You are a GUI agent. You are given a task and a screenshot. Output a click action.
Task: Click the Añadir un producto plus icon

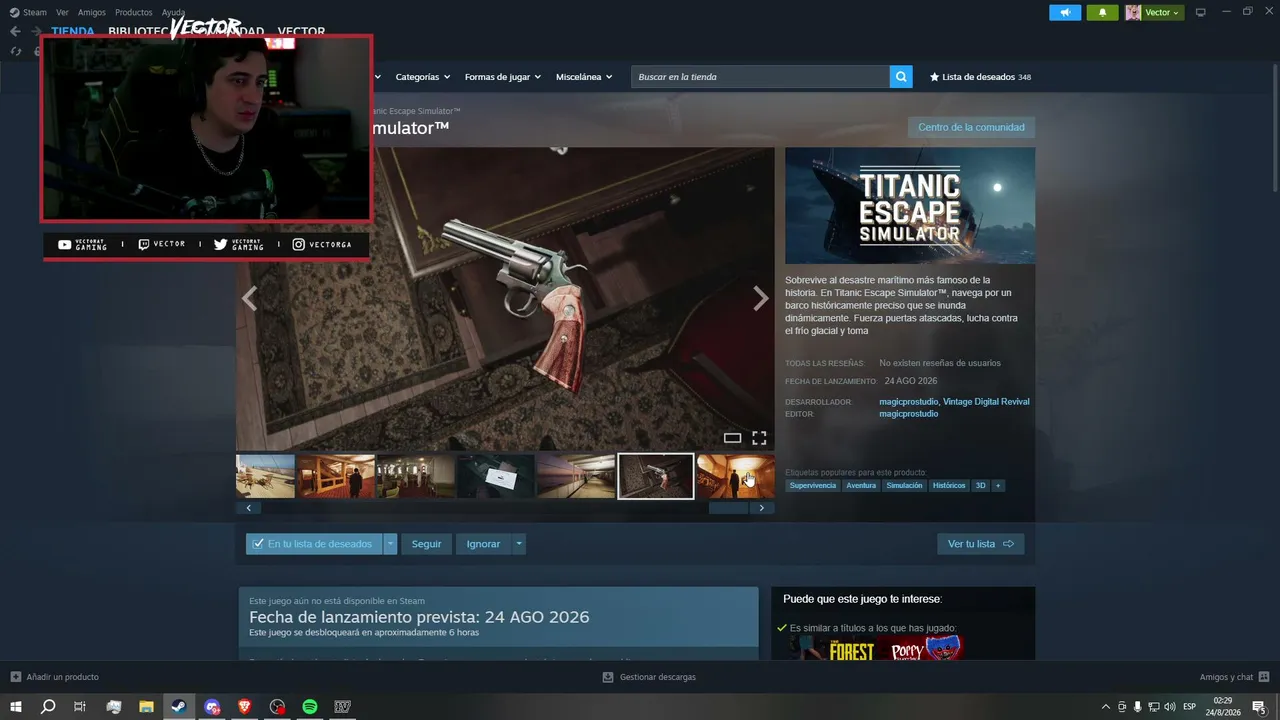[15, 677]
